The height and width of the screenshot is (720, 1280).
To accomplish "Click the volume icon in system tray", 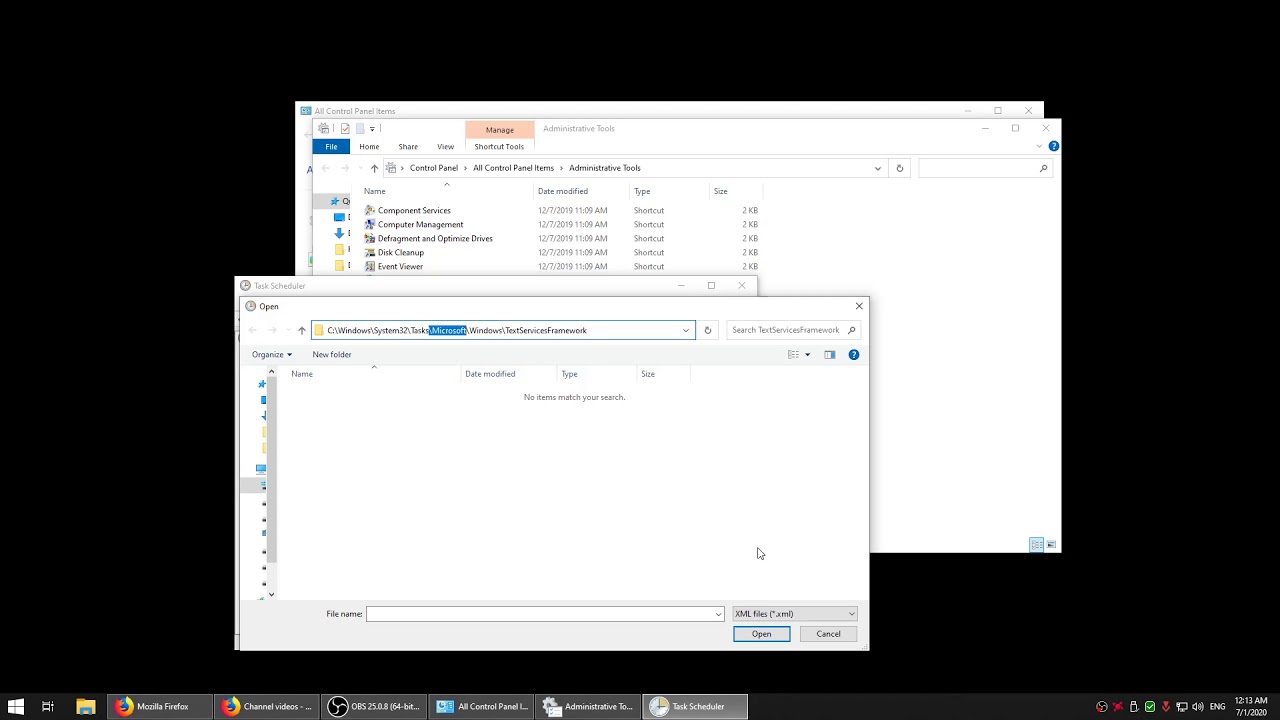I will [1198, 707].
